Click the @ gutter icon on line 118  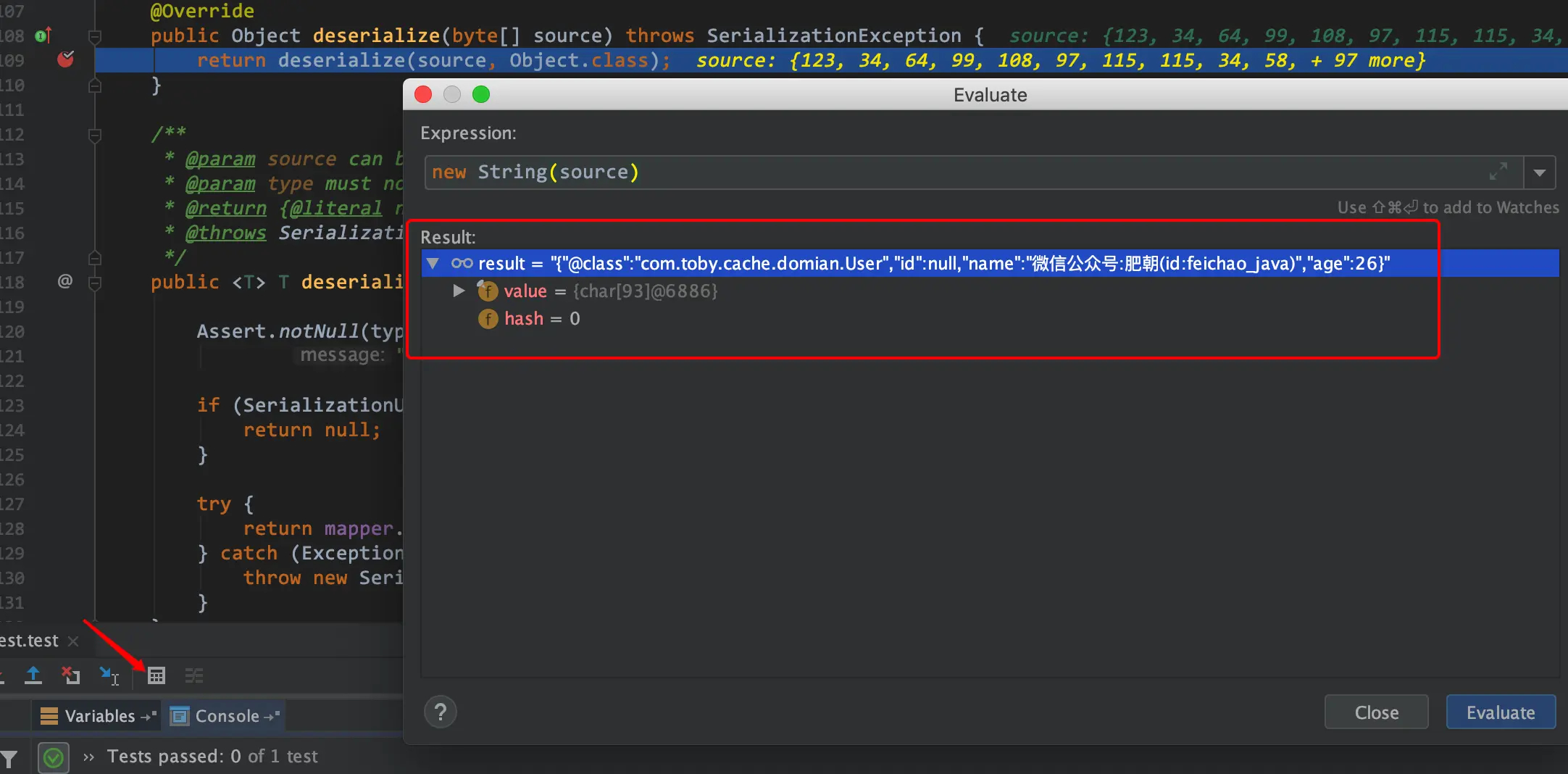tap(64, 281)
